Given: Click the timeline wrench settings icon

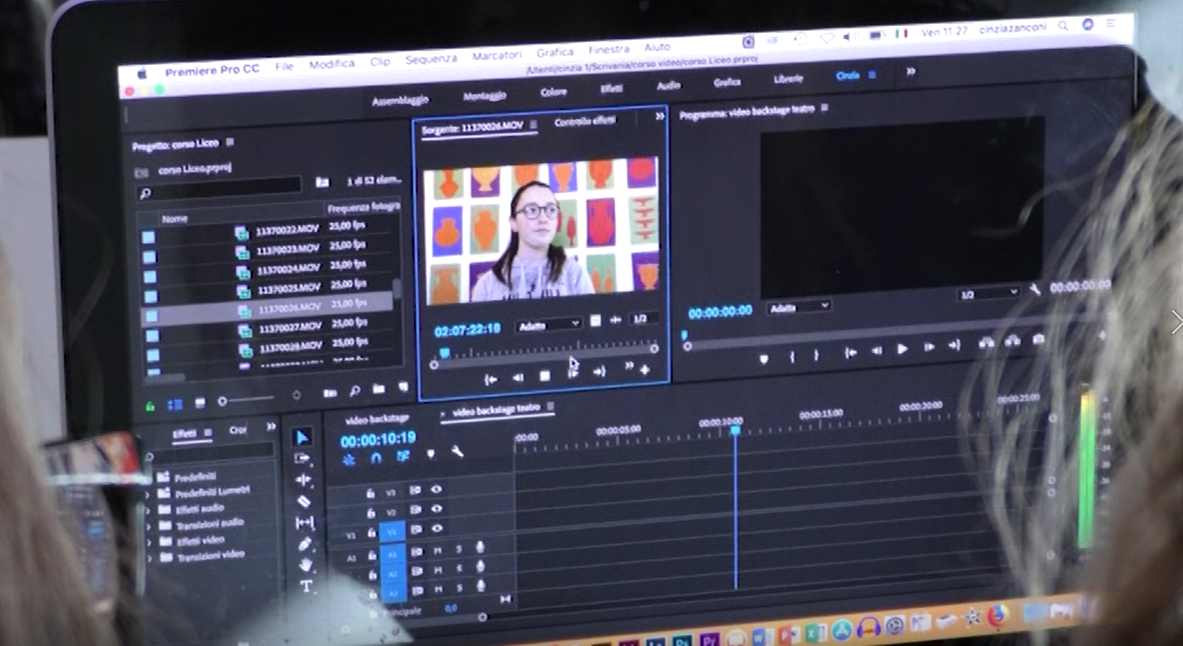Looking at the screenshot, I should pos(456,451).
